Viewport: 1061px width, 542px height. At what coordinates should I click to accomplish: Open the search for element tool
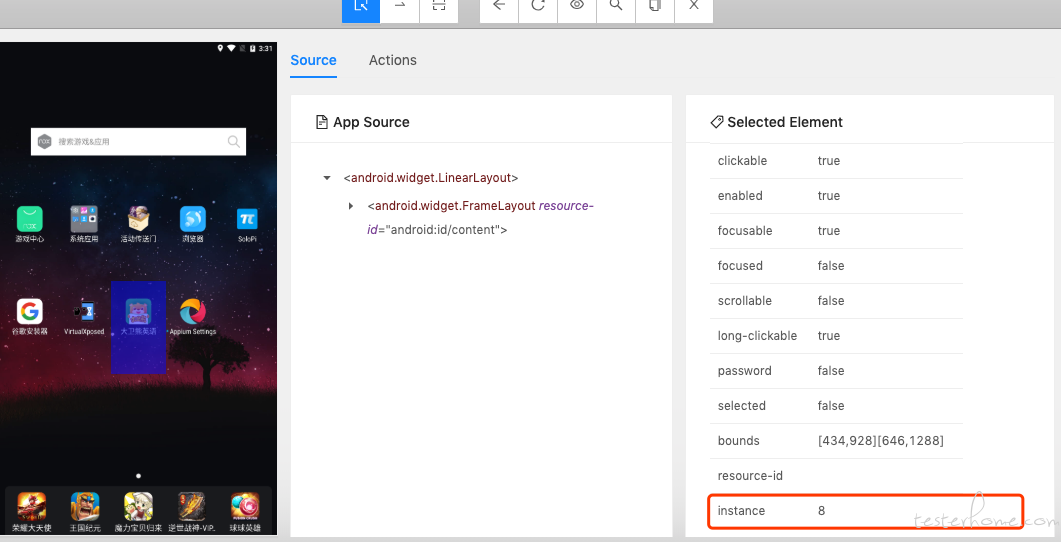pyautogui.click(x=616, y=7)
